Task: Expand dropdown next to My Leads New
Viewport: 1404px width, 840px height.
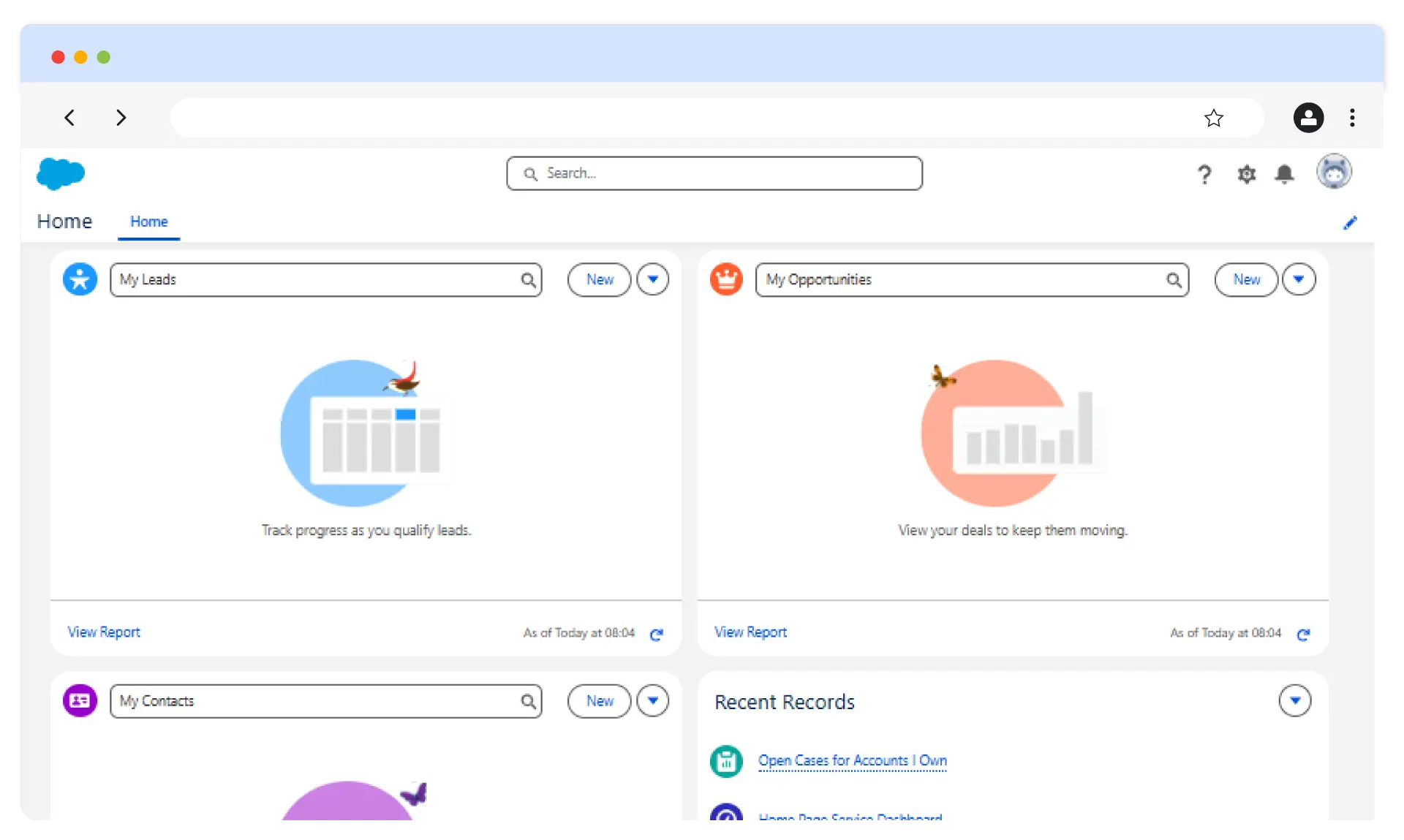Action: (652, 279)
